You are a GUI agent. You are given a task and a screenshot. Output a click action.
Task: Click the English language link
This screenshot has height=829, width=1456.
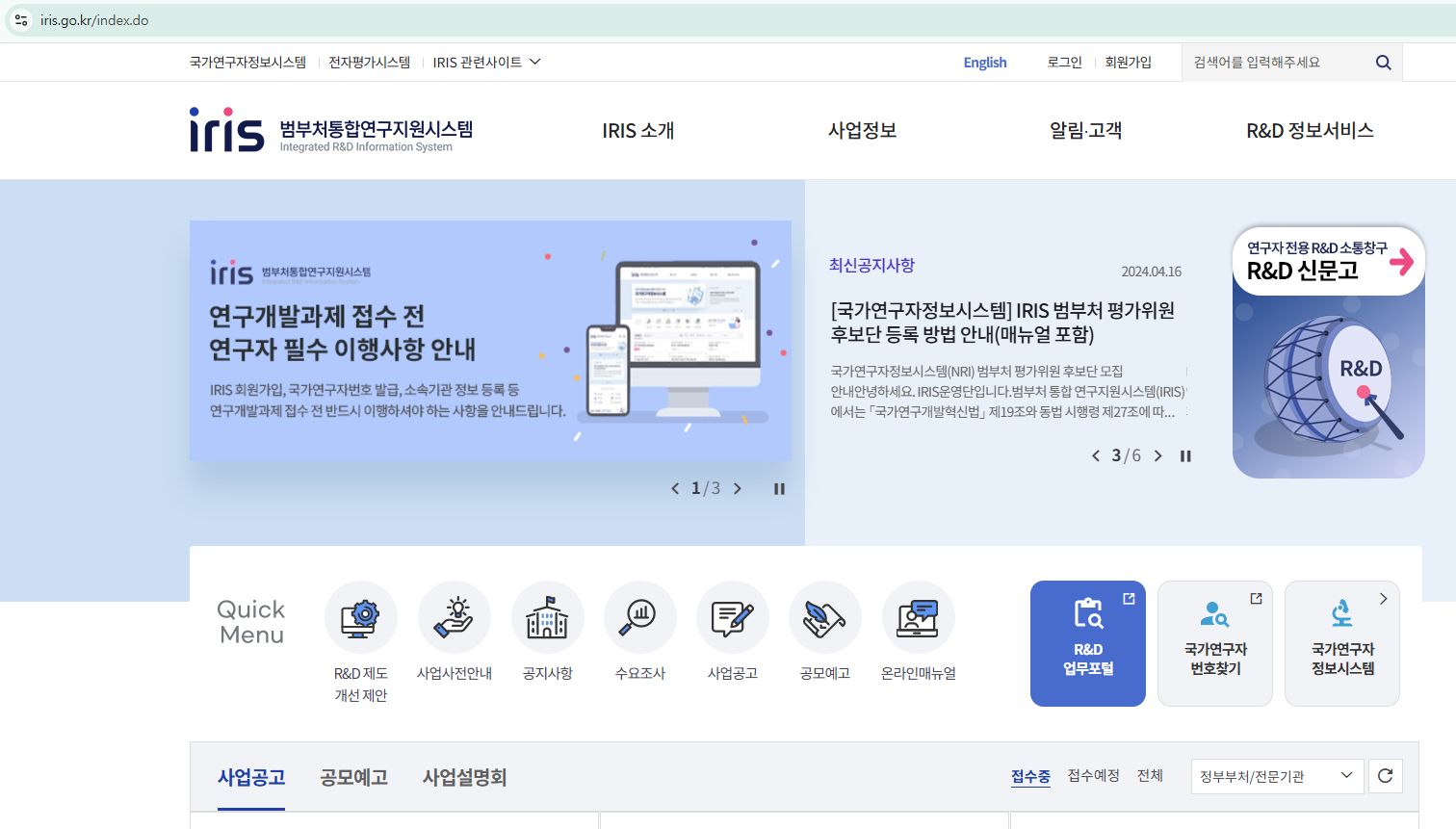[985, 63]
